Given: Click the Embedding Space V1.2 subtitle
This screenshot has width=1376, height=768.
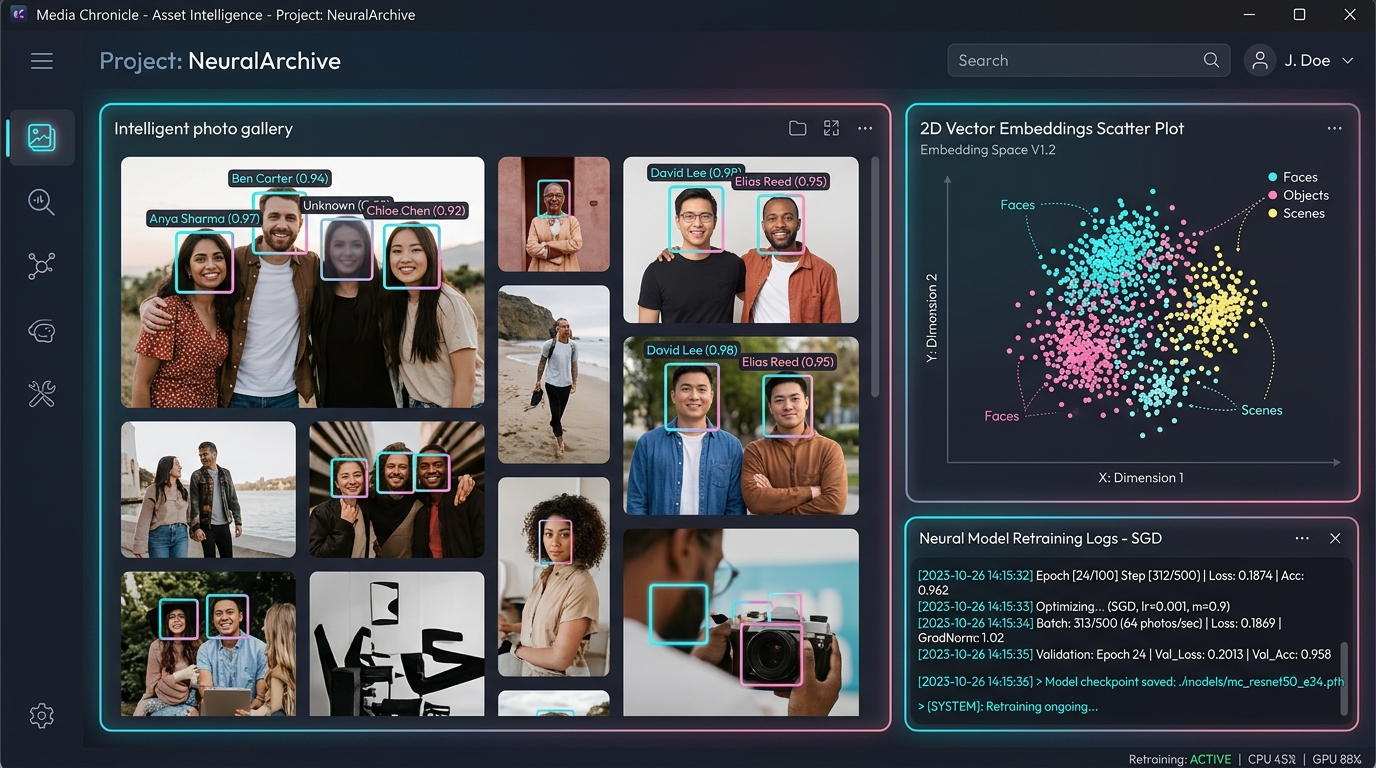Looking at the screenshot, I should [988, 150].
